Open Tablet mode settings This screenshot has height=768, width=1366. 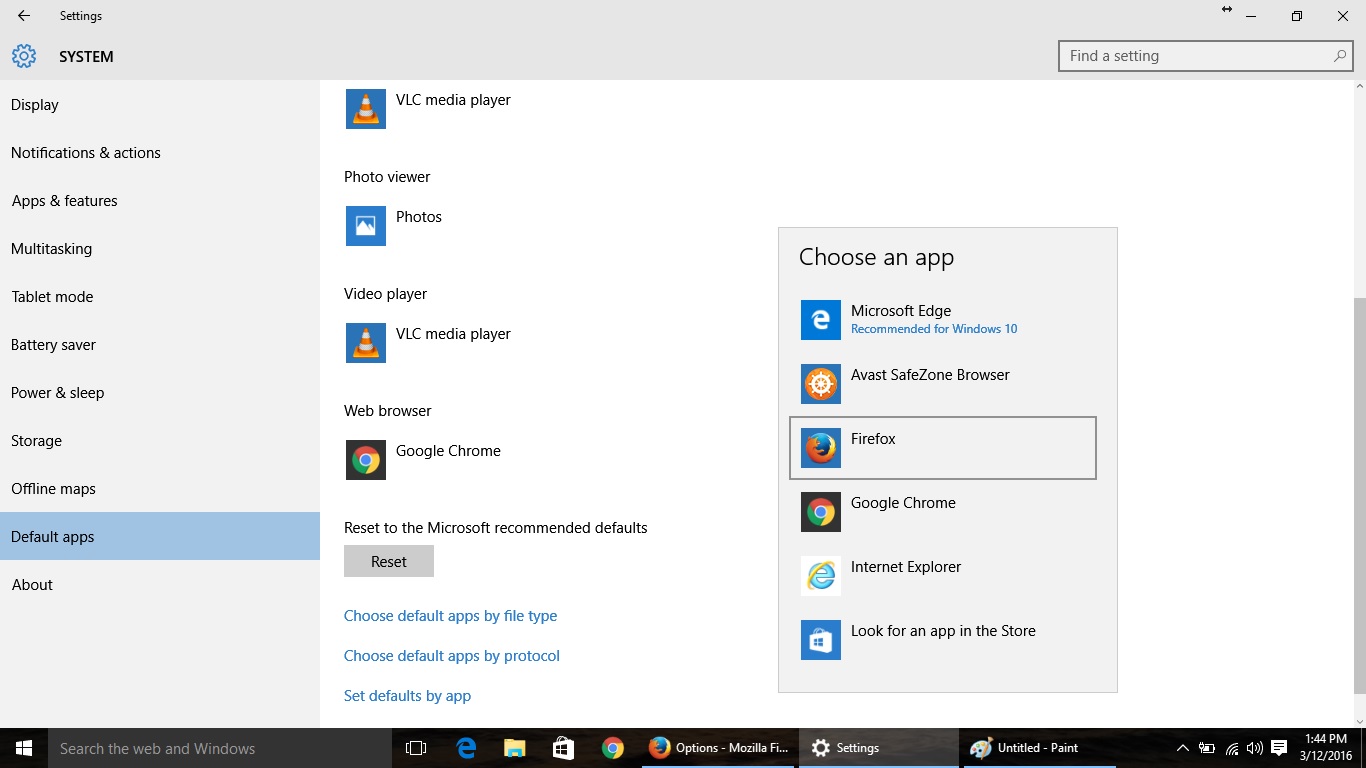pos(160,296)
